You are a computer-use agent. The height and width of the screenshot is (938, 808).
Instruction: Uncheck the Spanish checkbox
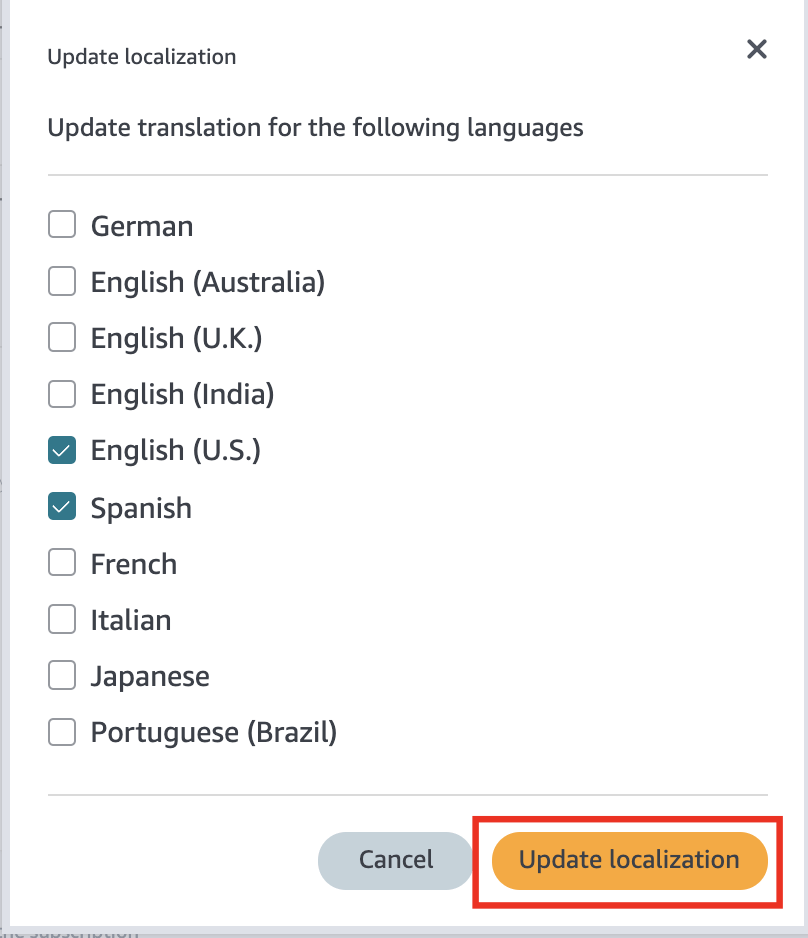(x=61, y=507)
